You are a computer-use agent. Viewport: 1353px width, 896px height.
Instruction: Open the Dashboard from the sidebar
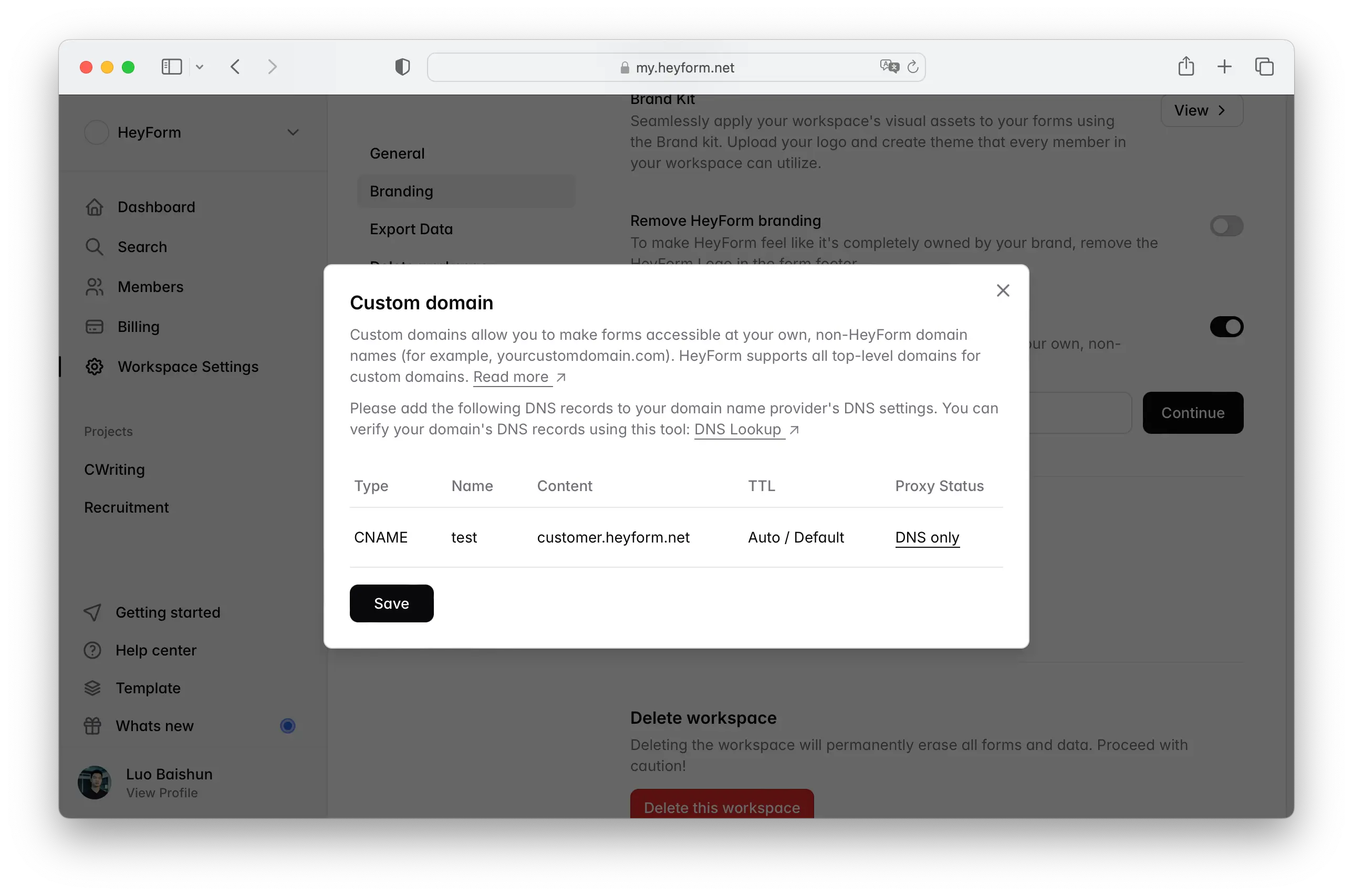click(155, 206)
